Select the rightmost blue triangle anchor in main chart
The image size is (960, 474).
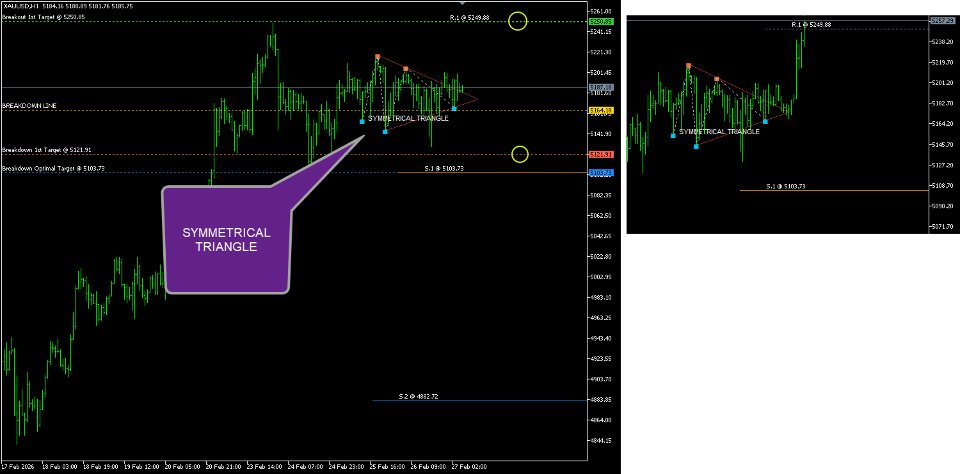click(x=454, y=108)
